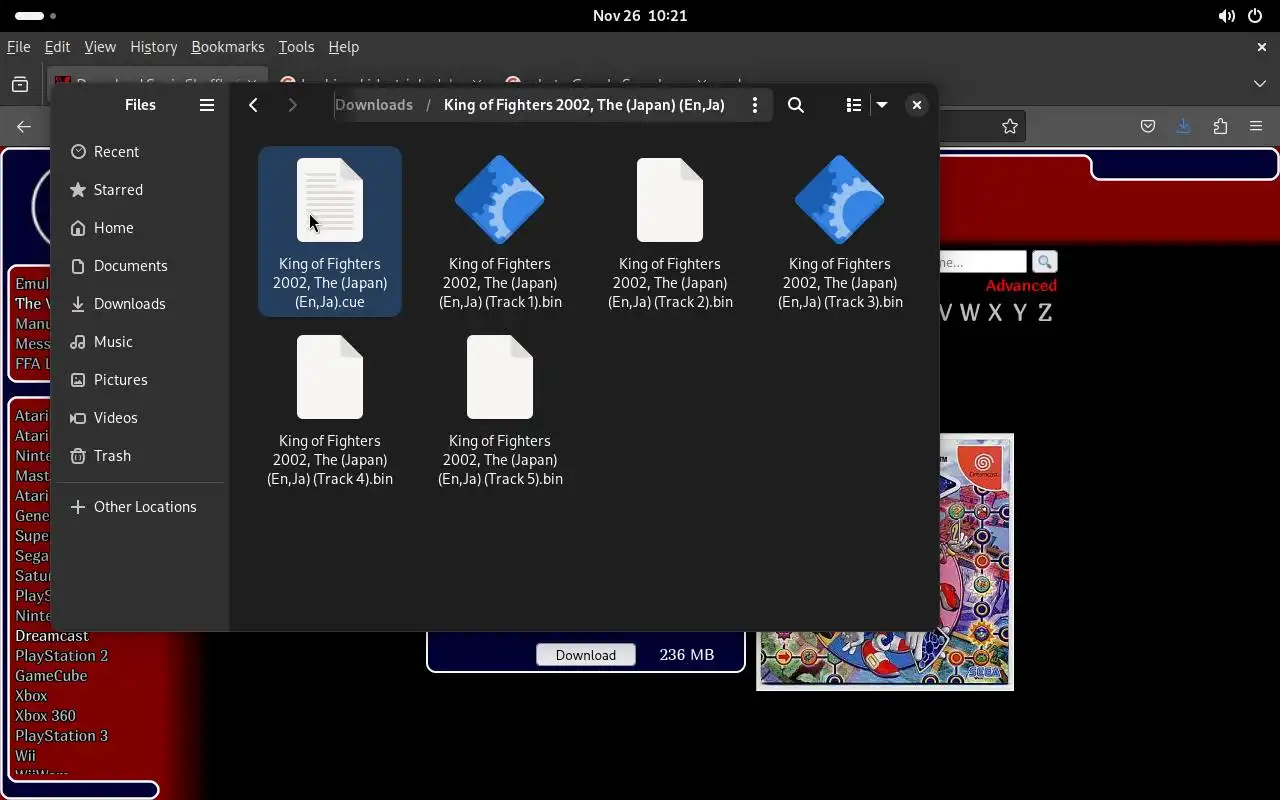Search files with magnifier icon
Image resolution: width=1280 pixels, height=800 pixels.
[x=796, y=105]
